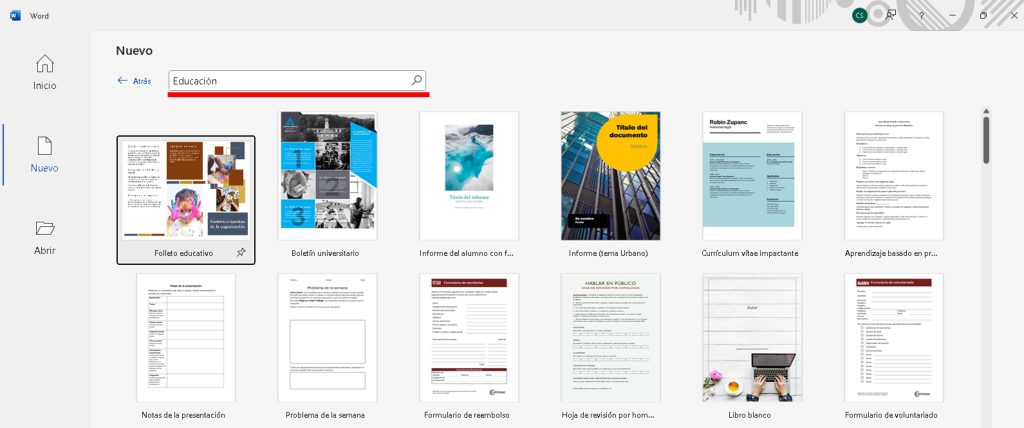Image resolution: width=1024 pixels, height=428 pixels.
Task: Click the search magnifier icon in template search box
Action: point(416,81)
